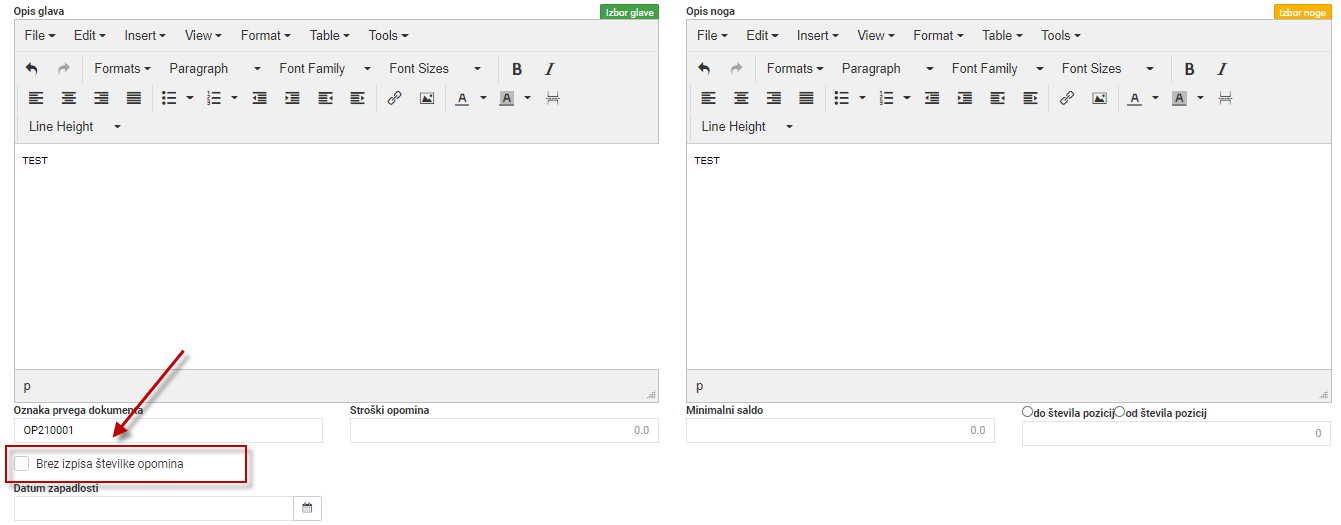Open Format menu in Opis noga editor
1341x525 pixels.
click(x=938, y=35)
